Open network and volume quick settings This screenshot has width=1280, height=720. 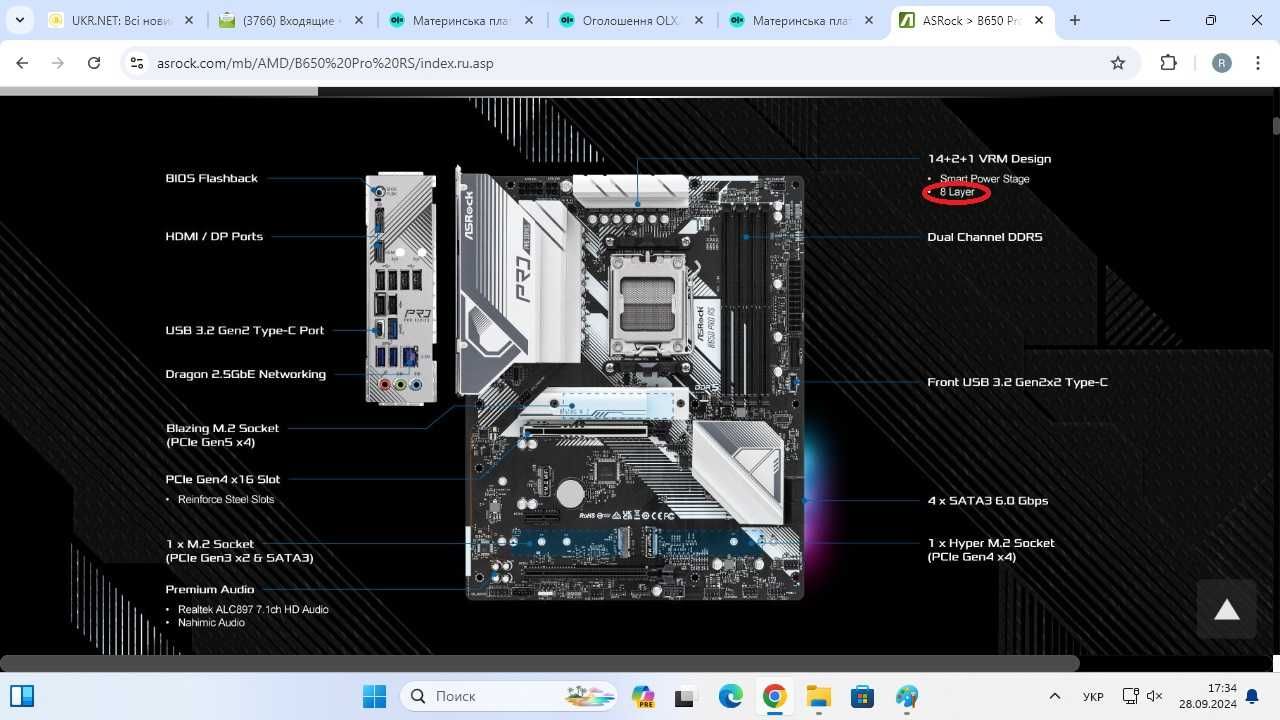1142,696
